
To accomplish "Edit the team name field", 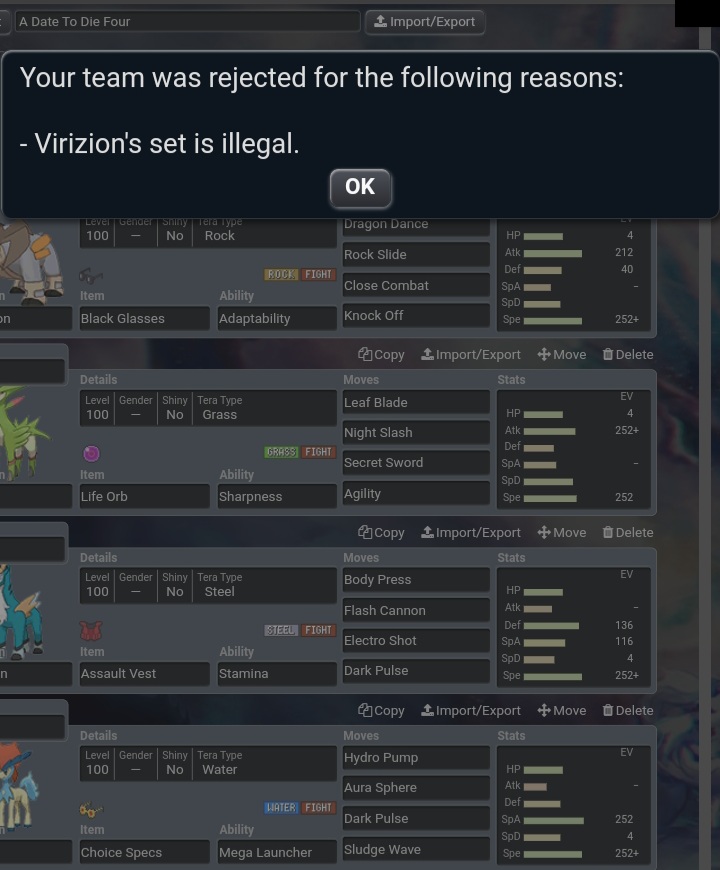I will 187,22.
